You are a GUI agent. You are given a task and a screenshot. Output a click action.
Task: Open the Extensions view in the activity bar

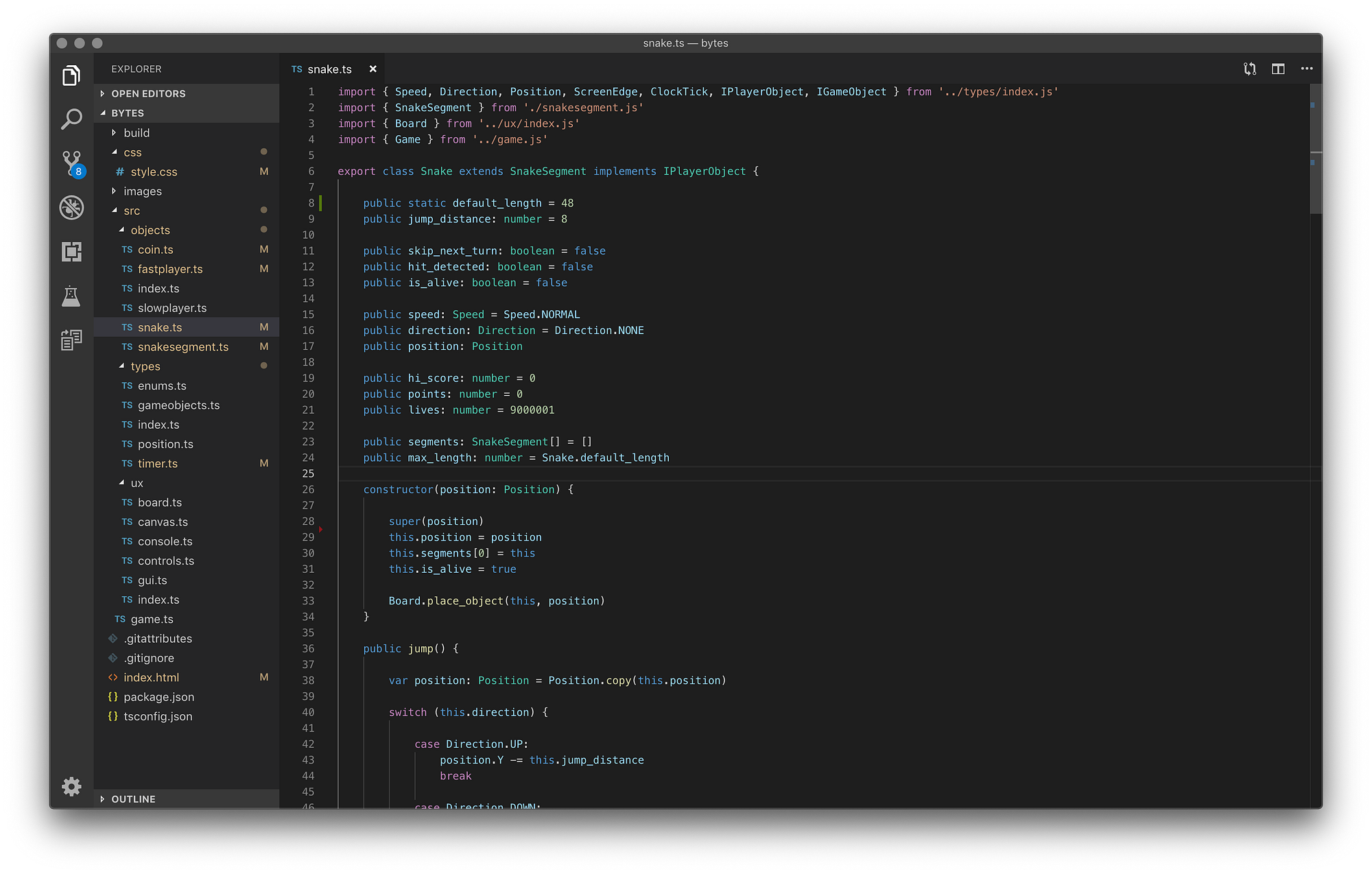point(71,252)
